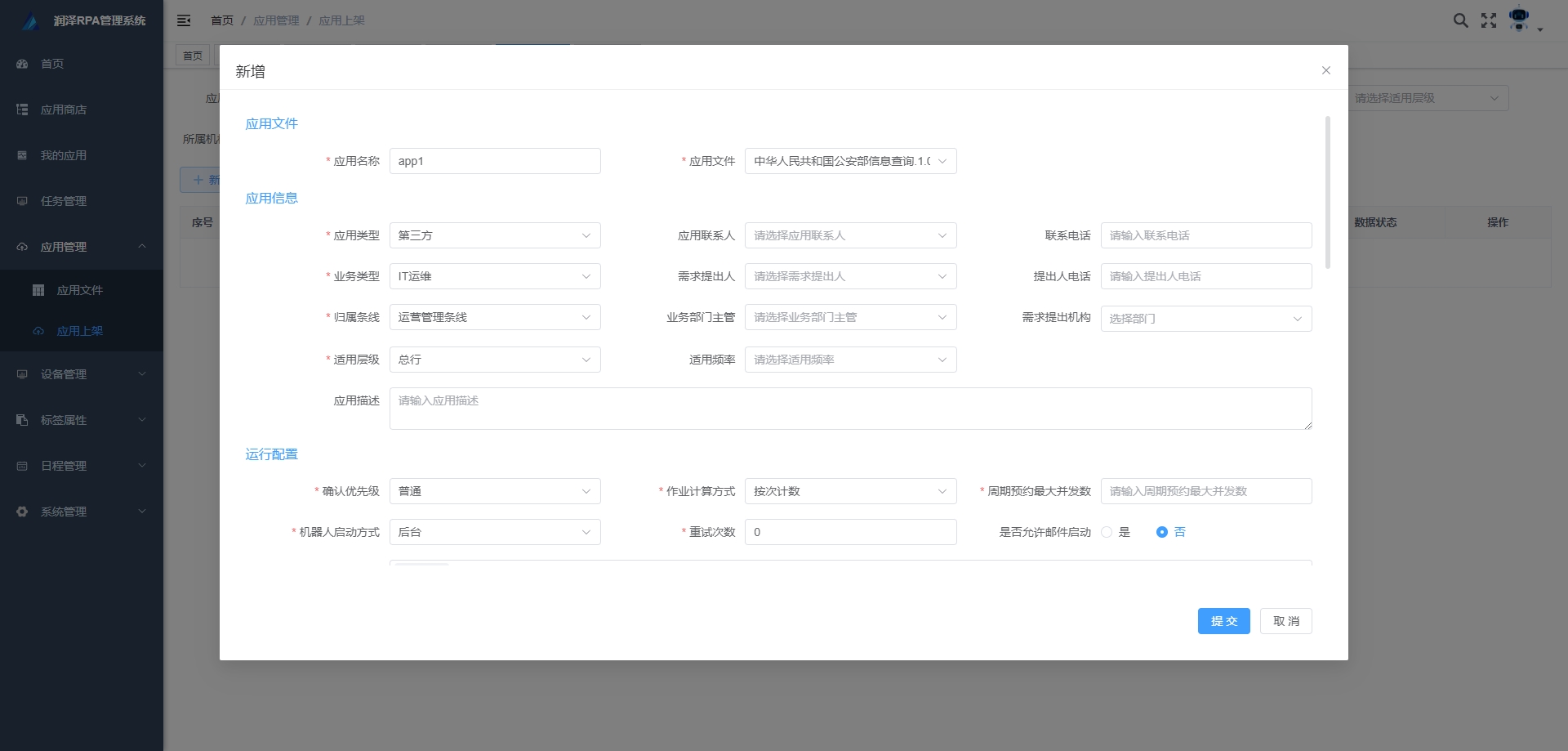Open the 机器人启动方式 dropdown showing 后台
Screen dimensions: 1568x751
coord(495,532)
